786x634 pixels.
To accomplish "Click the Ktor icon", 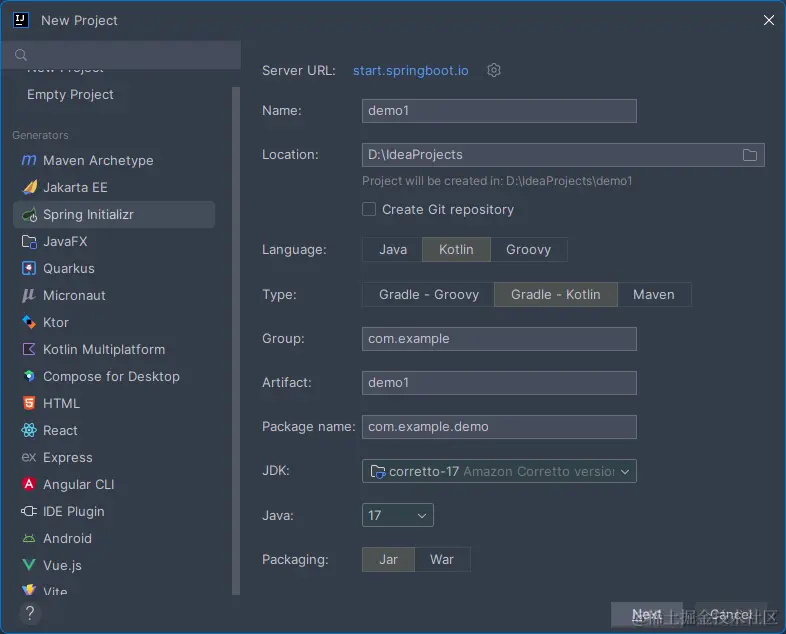I will coord(29,322).
